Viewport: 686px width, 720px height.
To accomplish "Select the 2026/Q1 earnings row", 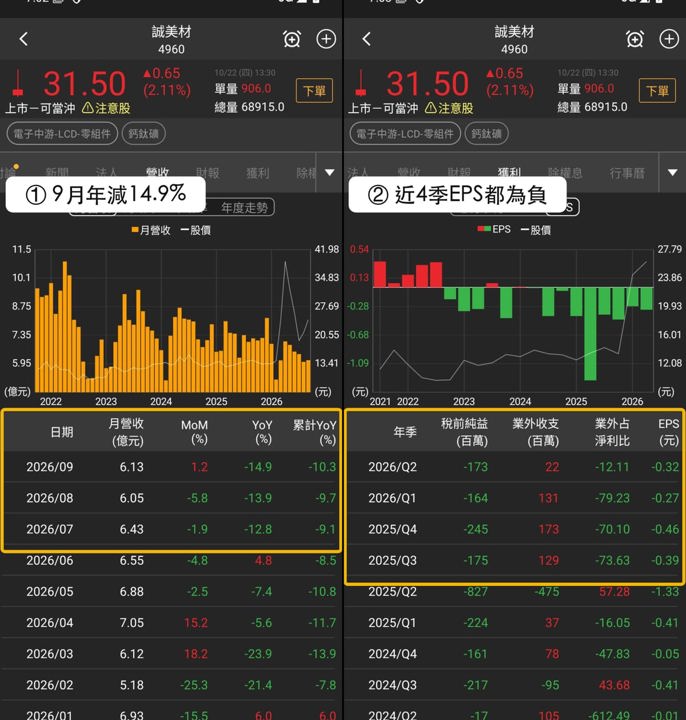I will [x=514, y=498].
